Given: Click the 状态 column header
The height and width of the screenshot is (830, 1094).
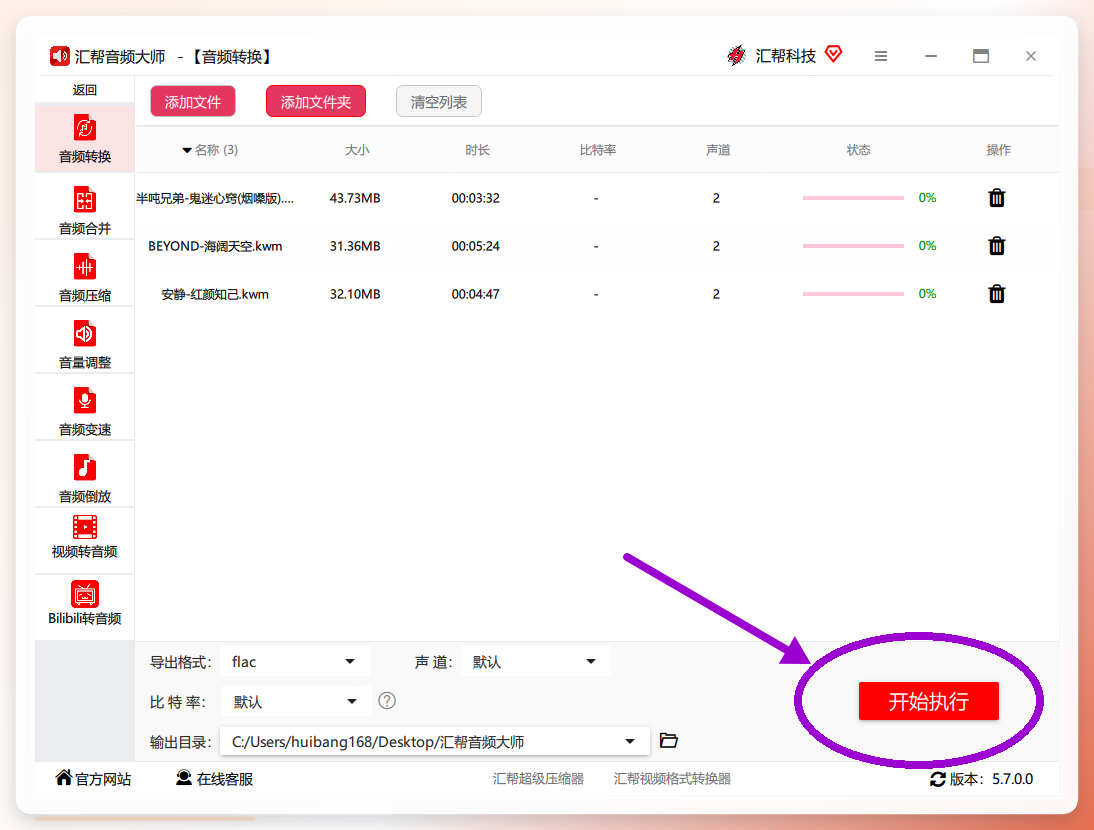Looking at the screenshot, I should (858, 150).
